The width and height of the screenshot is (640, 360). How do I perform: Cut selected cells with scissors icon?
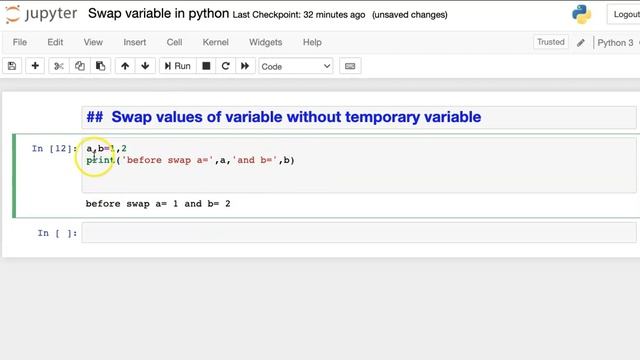59,66
